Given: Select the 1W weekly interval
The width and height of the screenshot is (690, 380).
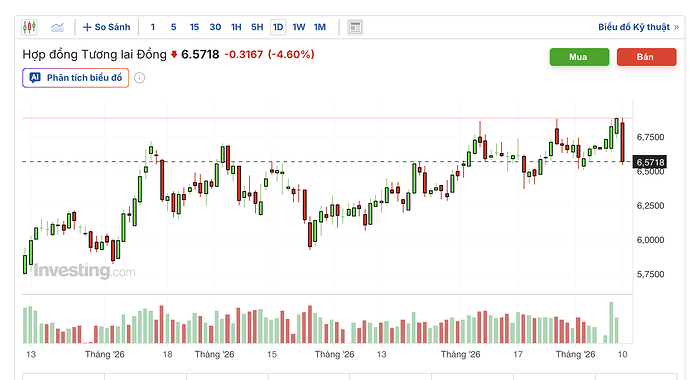Looking at the screenshot, I should click(x=299, y=27).
